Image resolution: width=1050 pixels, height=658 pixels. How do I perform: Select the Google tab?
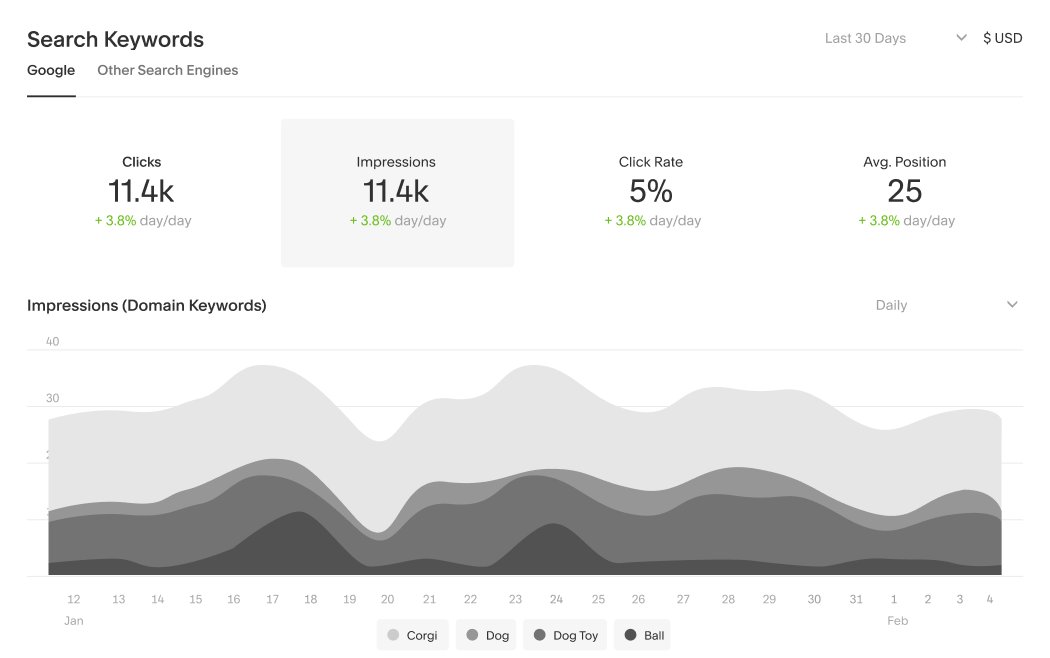(51, 70)
